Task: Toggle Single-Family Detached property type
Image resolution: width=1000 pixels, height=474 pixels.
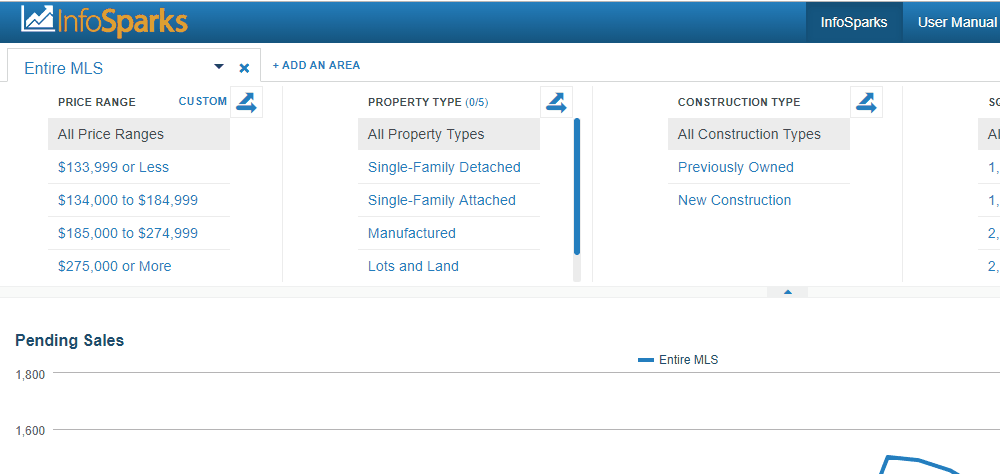Action: (444, 167)
